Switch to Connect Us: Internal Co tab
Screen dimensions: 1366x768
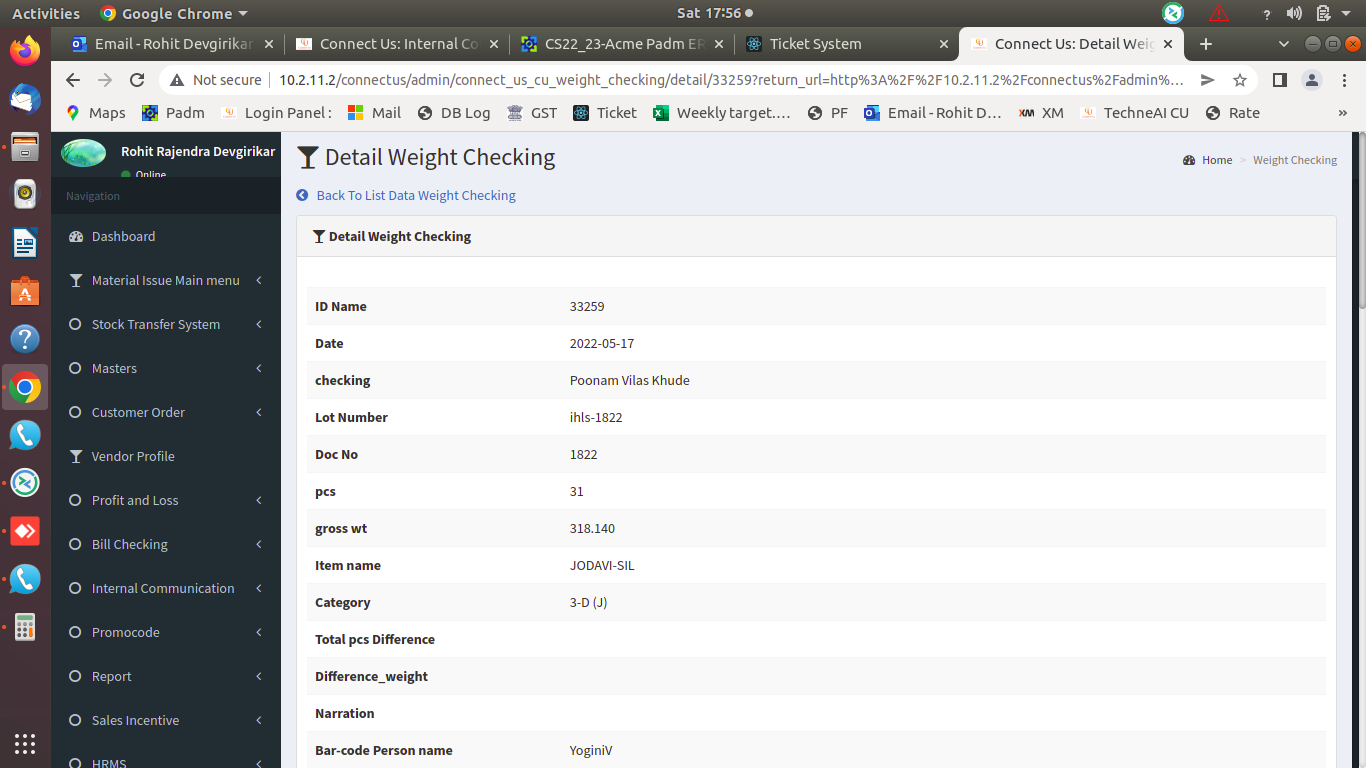pyautogui.click(x=398, y=44)
